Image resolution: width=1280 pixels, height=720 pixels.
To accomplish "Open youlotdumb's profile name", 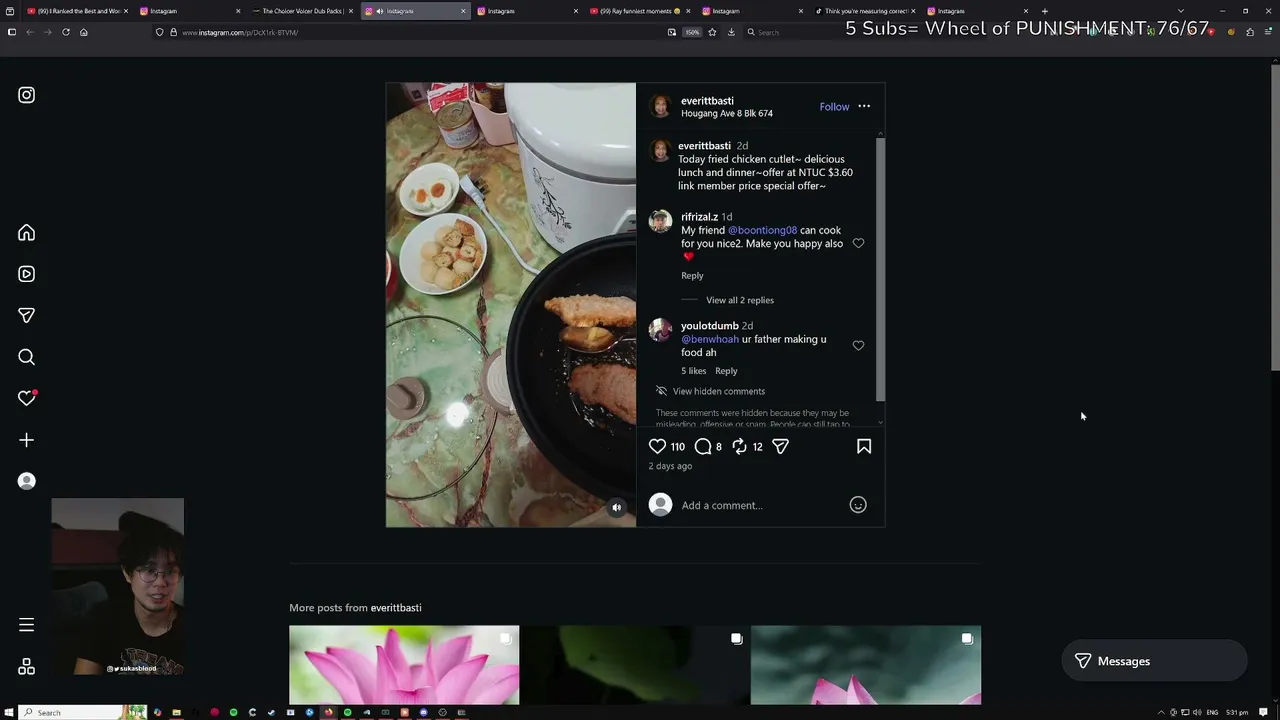I will pos(710,326).
